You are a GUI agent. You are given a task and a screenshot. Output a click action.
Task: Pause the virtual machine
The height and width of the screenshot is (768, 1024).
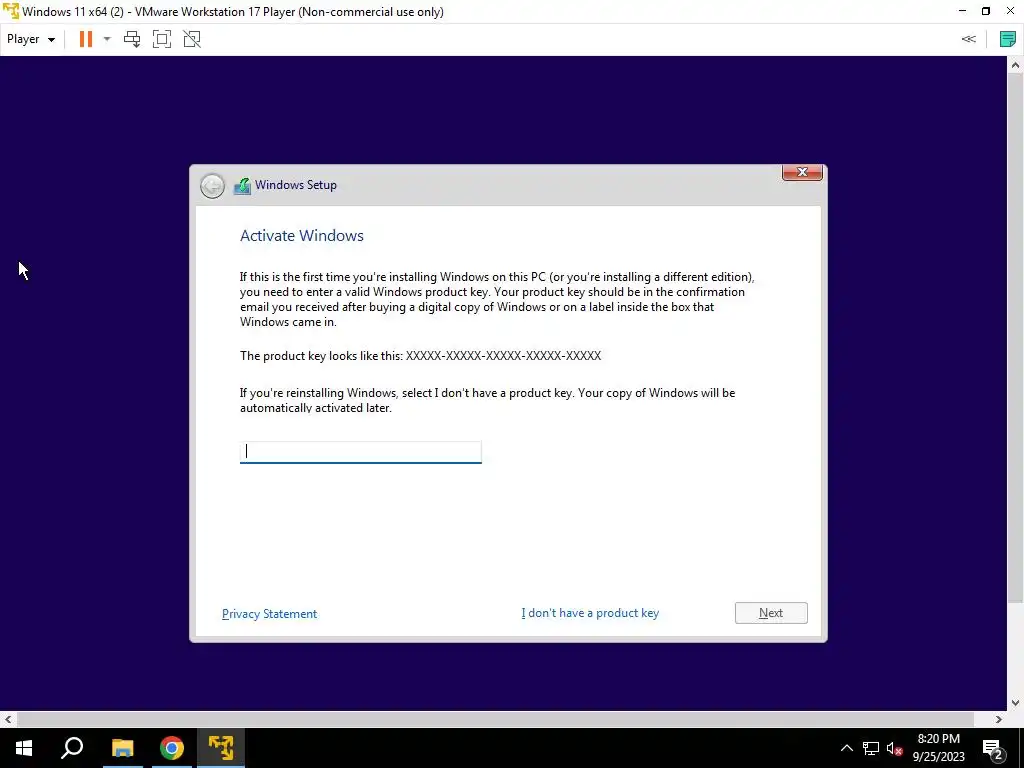click(86, 39)
